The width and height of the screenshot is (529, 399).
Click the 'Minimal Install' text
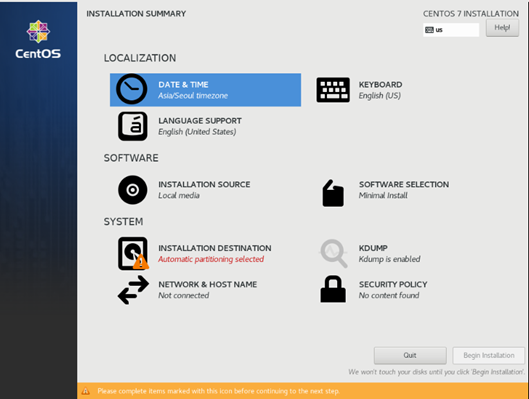[x=383, y=196]
